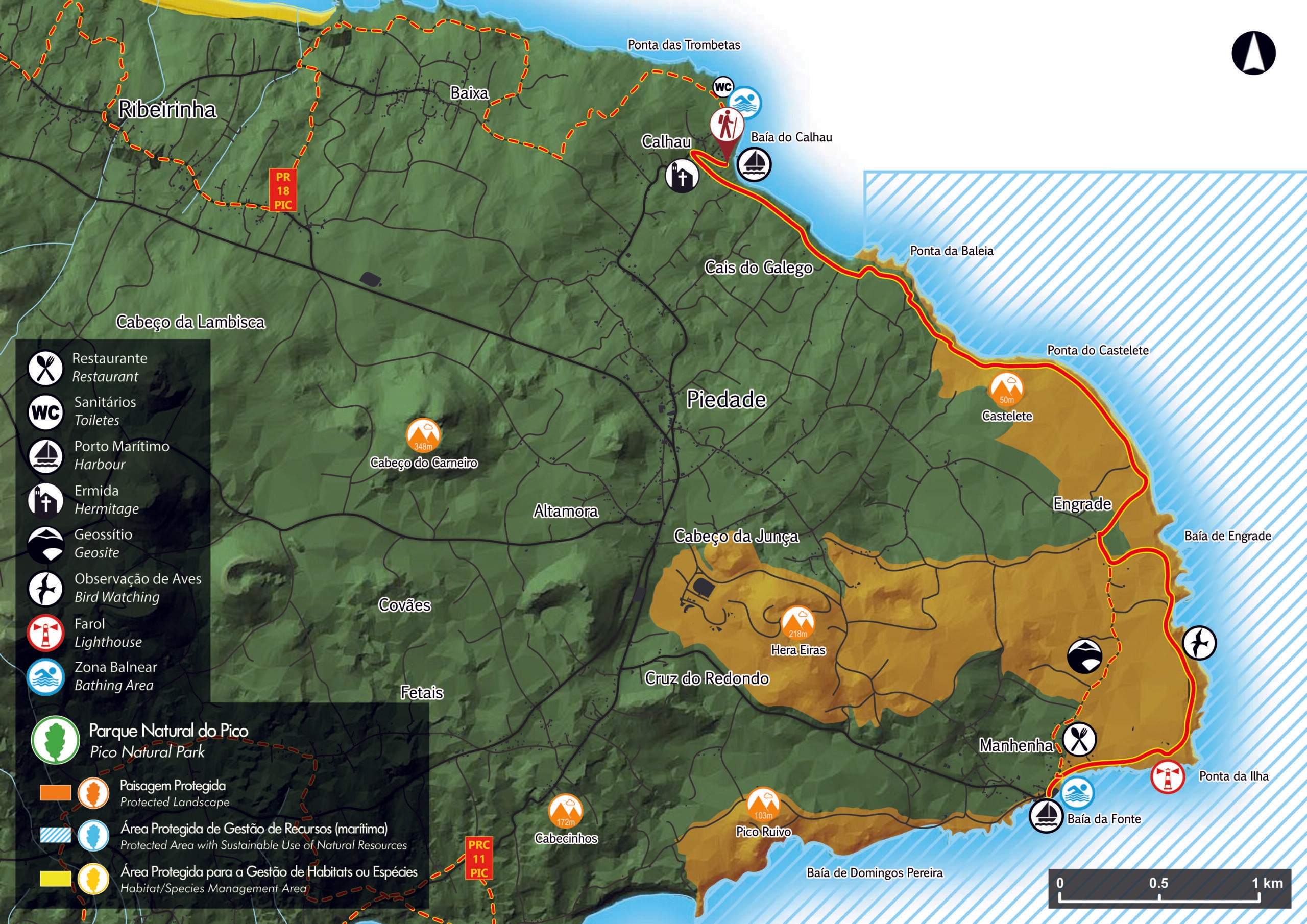Click the bathing area icon at Baía do Calhau
Viewport: 1307px width, 924px height.
pyautogui.click(x=744, y=103)
